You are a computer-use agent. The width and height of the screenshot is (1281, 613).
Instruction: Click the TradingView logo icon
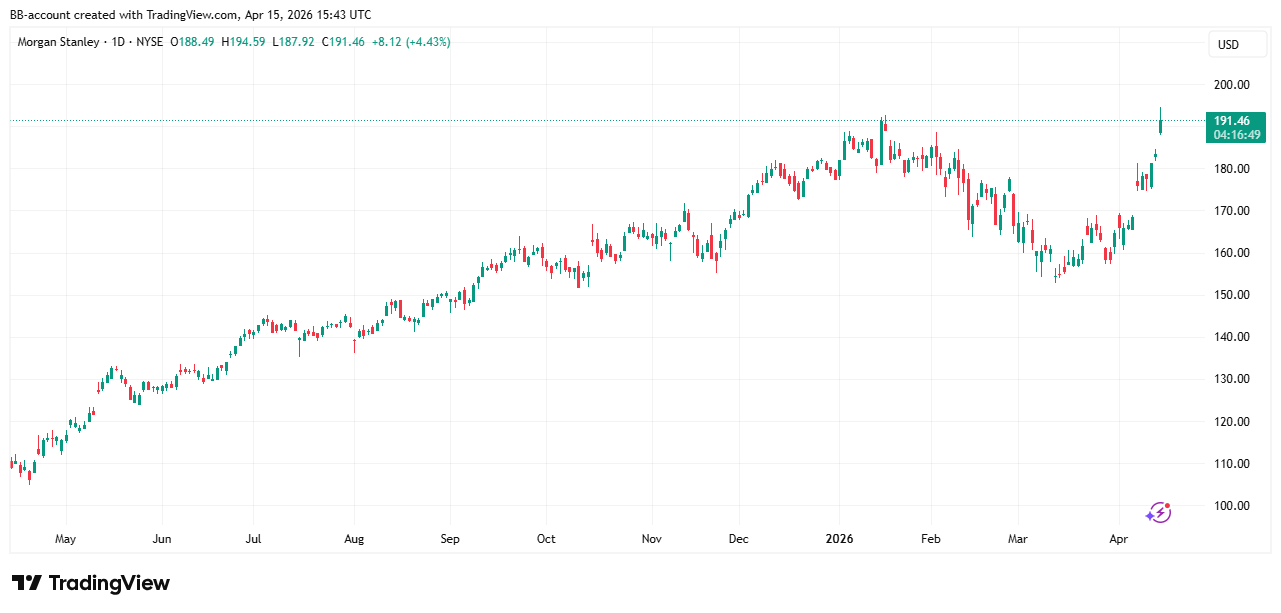click(x=27, y=583)
